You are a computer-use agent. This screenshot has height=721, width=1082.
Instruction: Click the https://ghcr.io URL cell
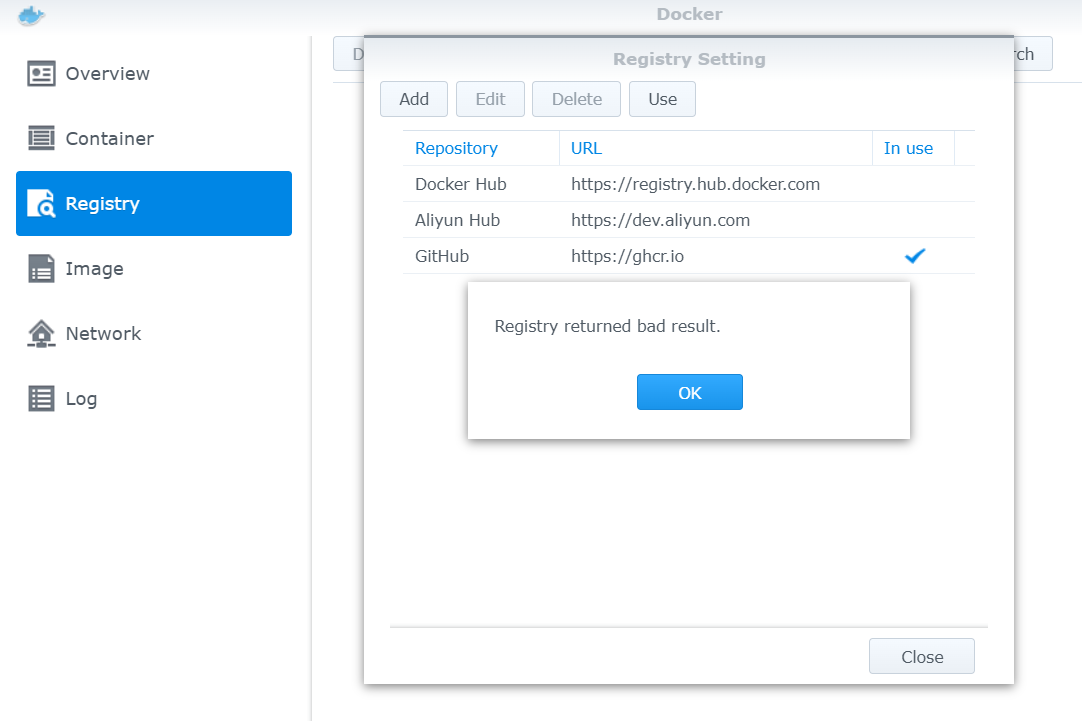pos(627,256)
